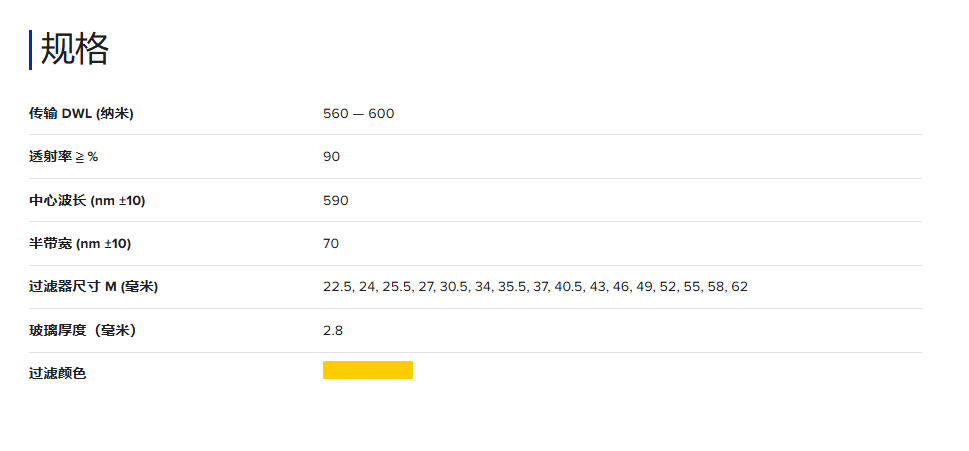Click the "49" filter size value
969x451 pixels.
(644, 287)
